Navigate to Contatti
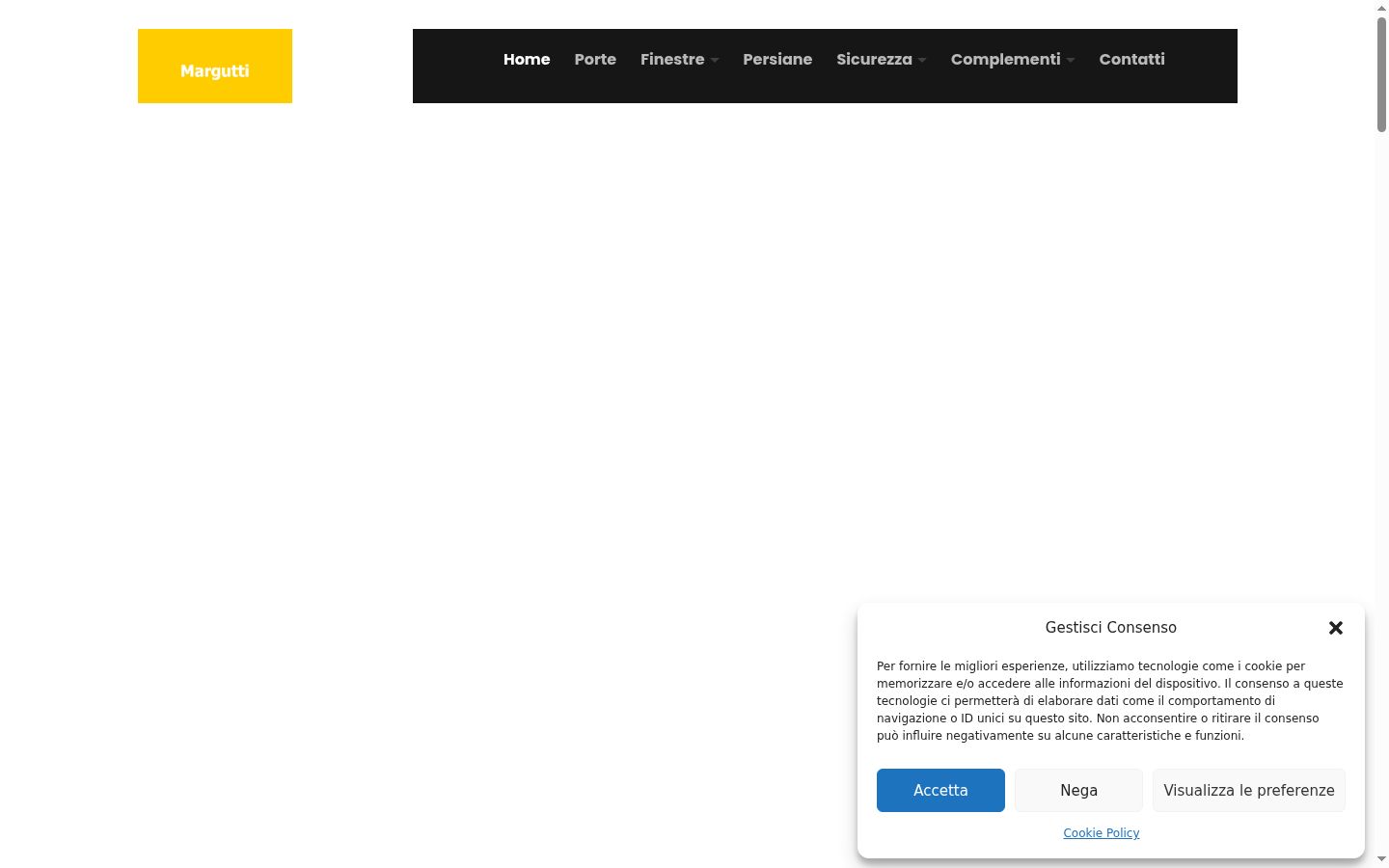1389x868 pixels. click(1131, 59)
